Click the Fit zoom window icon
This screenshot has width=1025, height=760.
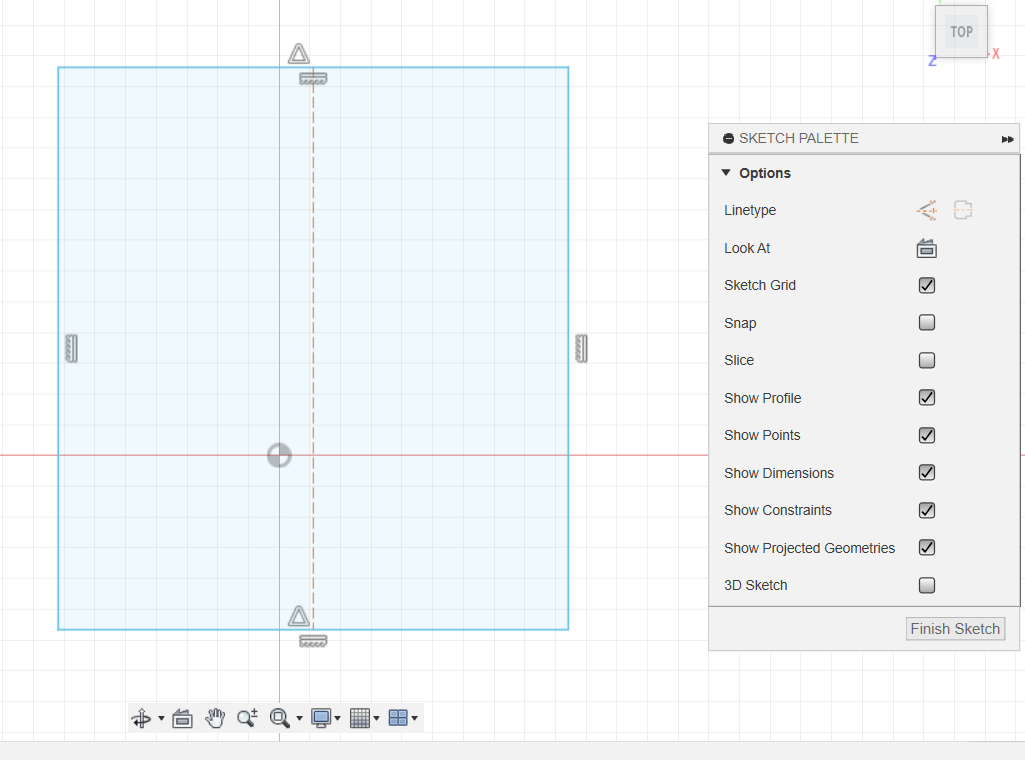[x=280, y=718]
